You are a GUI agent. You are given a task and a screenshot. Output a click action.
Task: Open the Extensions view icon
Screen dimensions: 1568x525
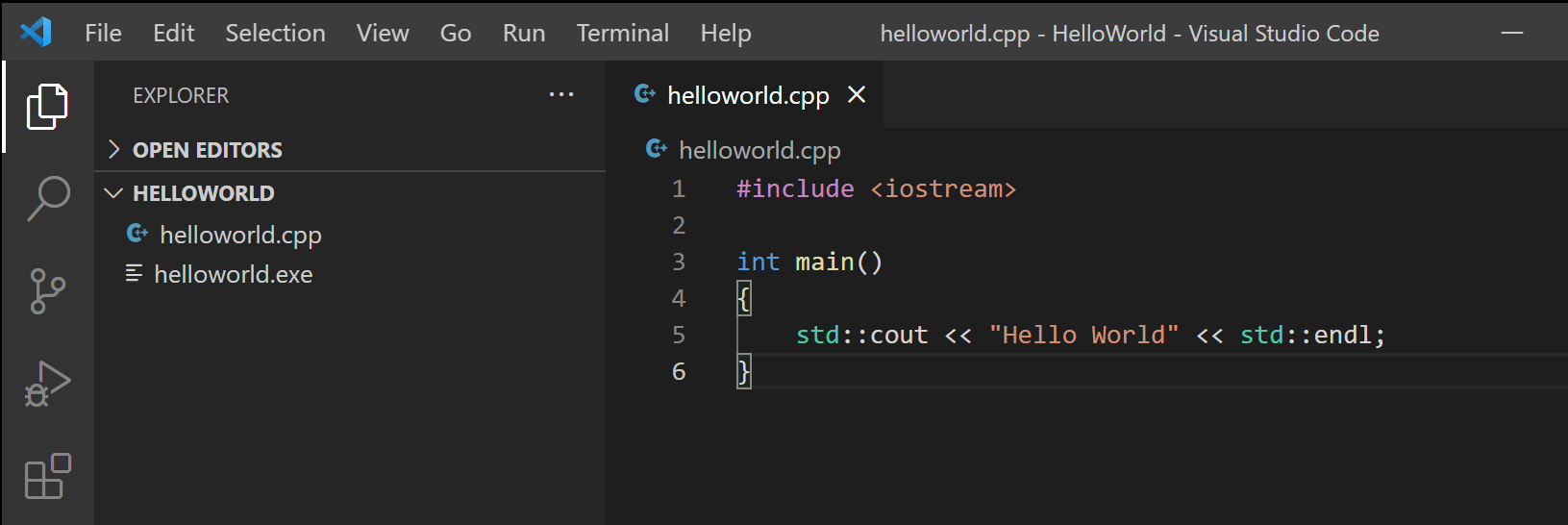[x=47, y=476]
